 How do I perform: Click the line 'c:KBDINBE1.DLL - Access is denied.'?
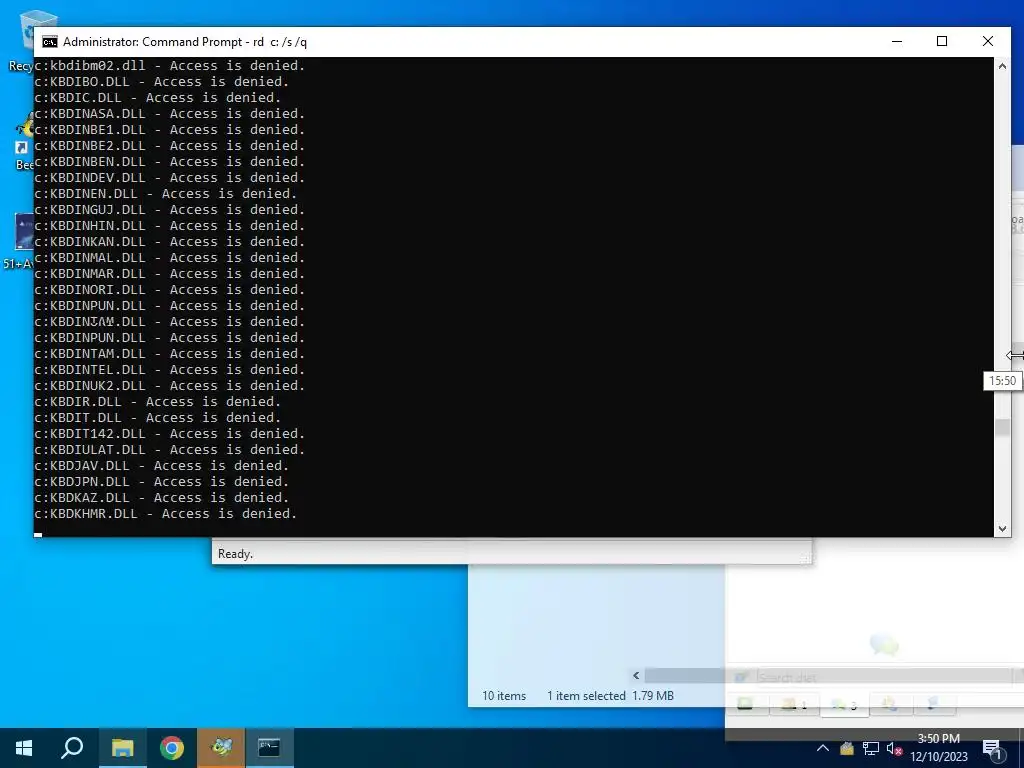170,129
